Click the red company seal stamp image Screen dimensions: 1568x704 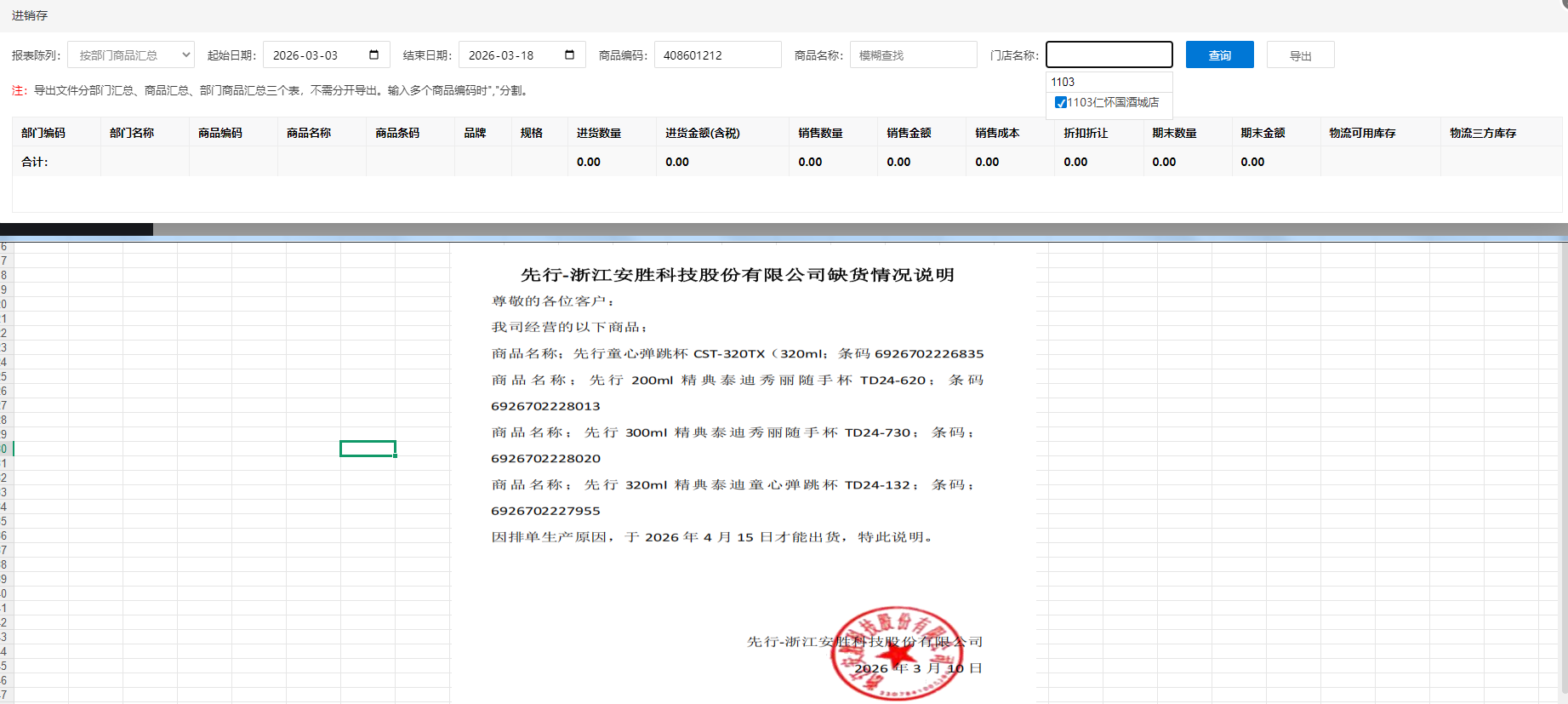click(x=897, y=653)
